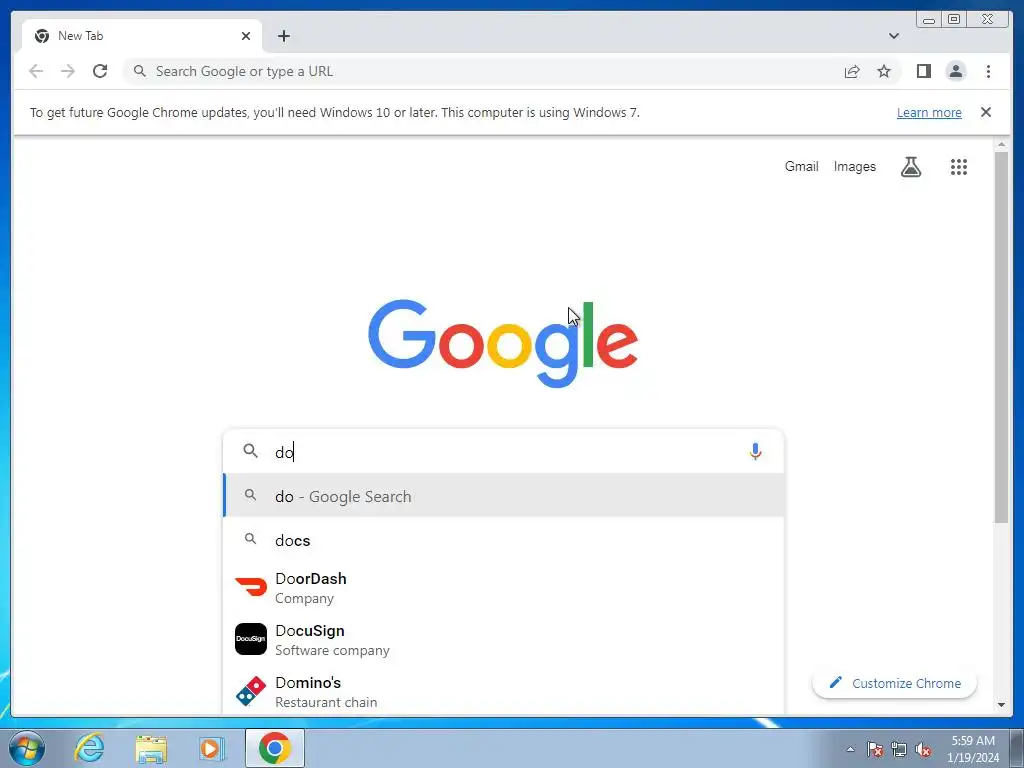Open Chrome's three-dot menu

pyautogui.click(x=988, y=71)
